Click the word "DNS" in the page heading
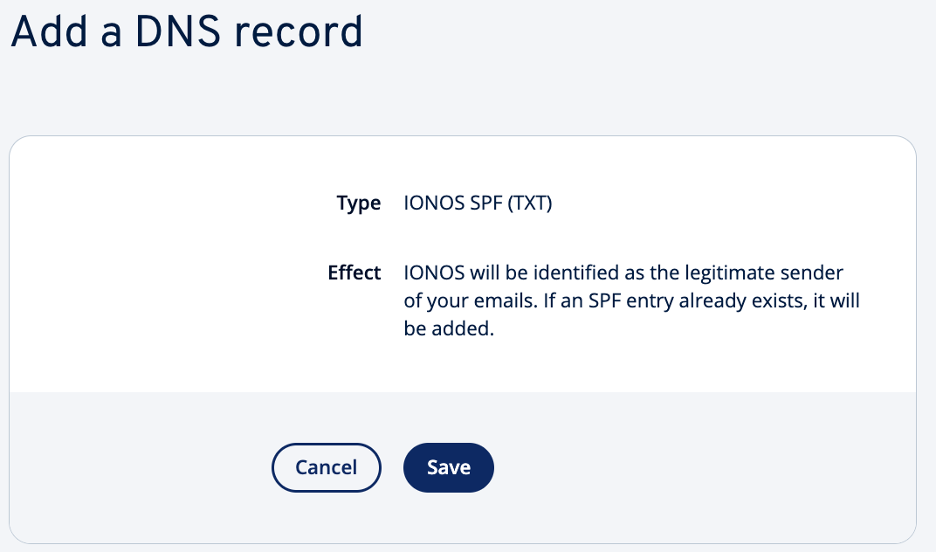This screenshot has height=552, width=936. 163,33
